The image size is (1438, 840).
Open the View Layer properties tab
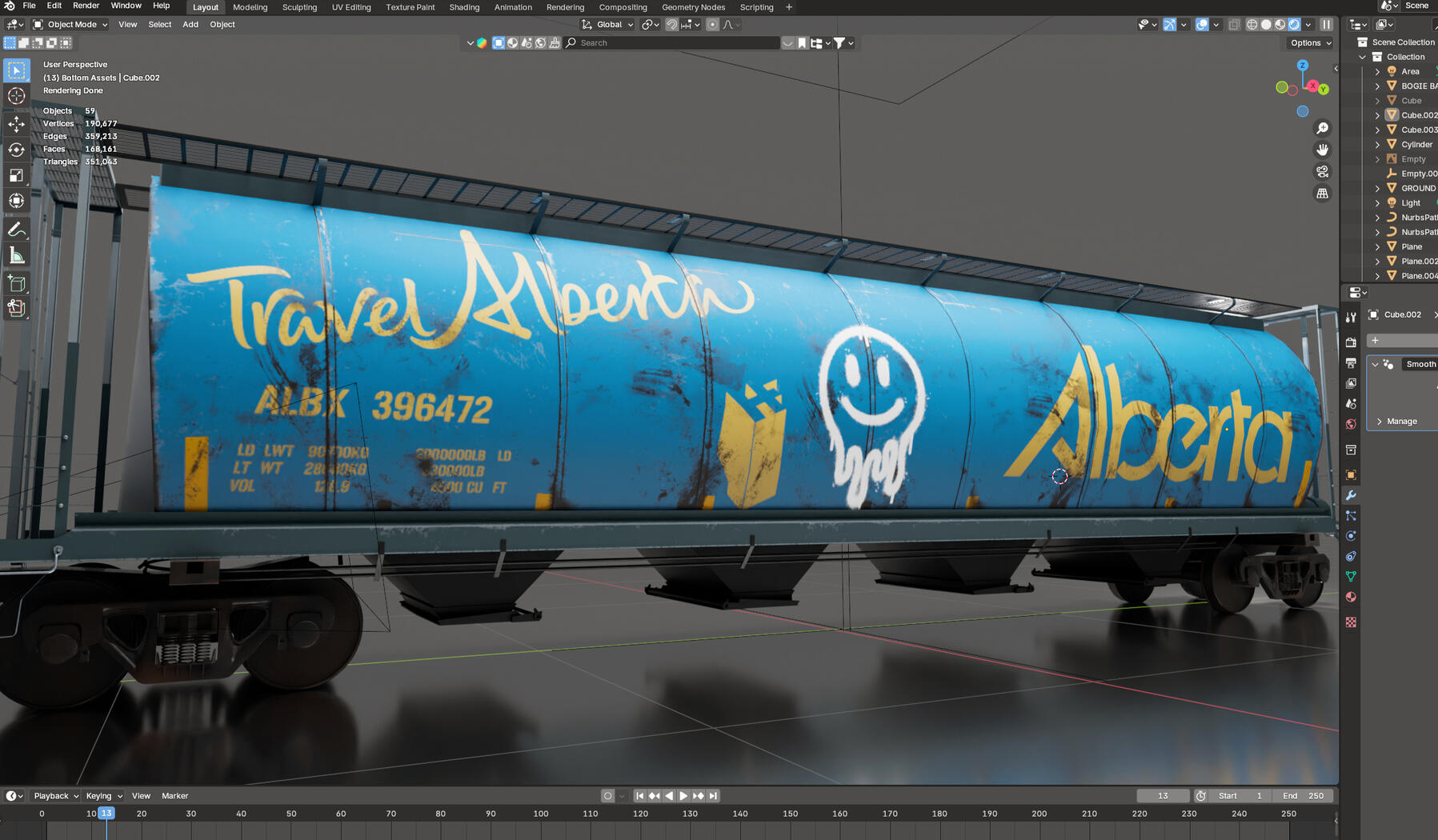tap(1351, 383)
